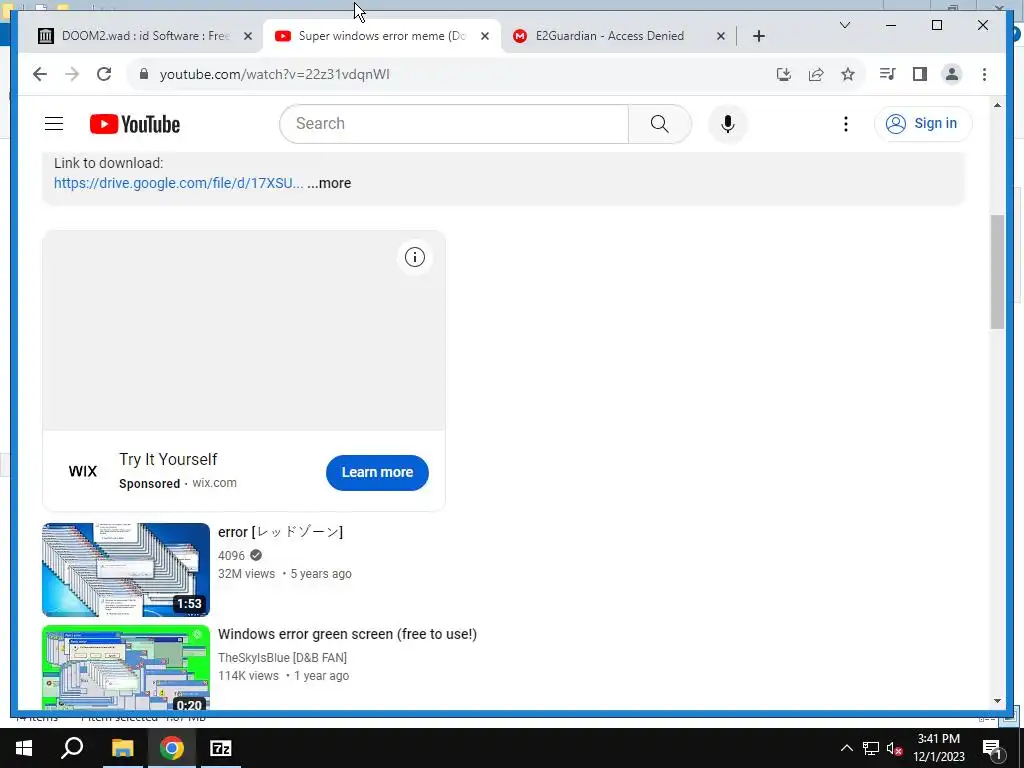Screen dimensions: 1024x768
Task: Show hidden system tray icons
Action: [846, 748]
